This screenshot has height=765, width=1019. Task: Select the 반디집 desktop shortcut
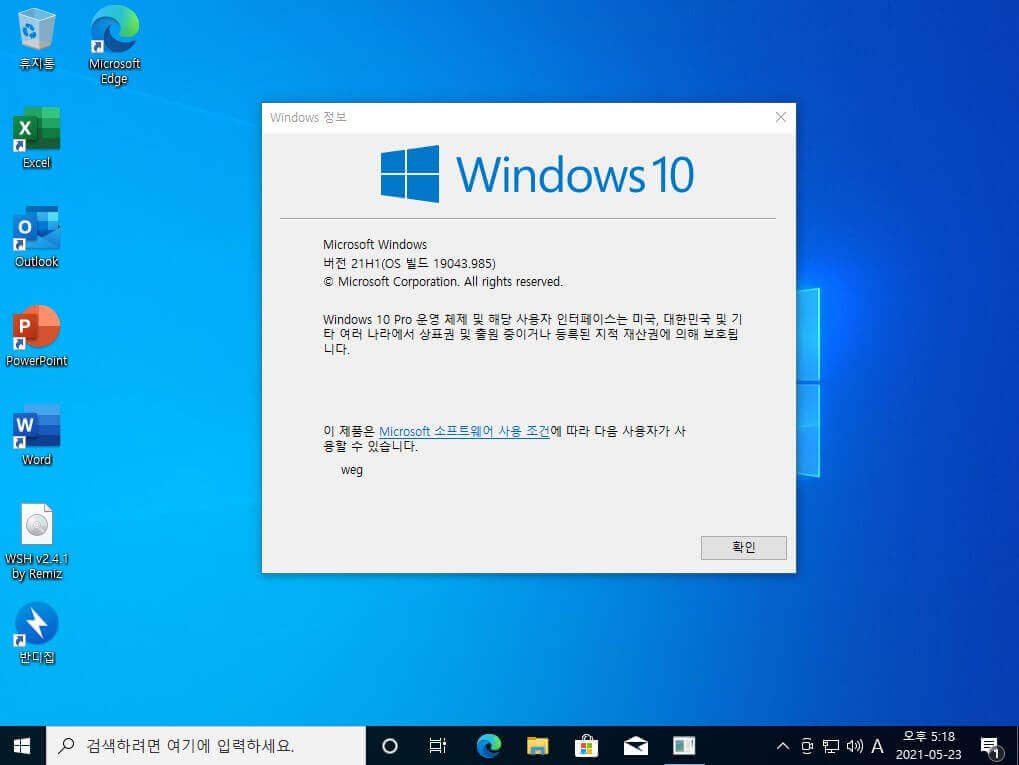(36, 633)
